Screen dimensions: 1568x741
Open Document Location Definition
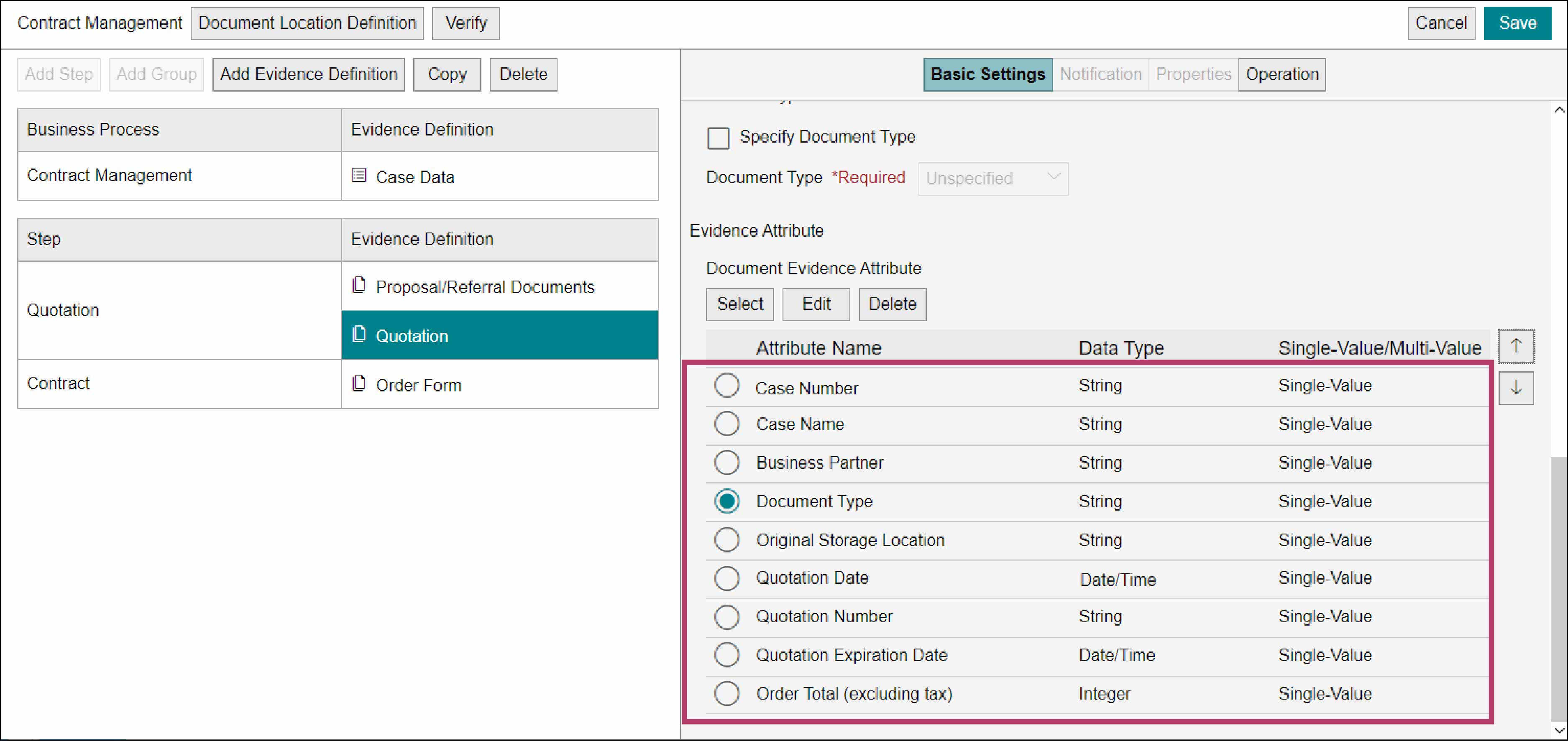(307, 24)
